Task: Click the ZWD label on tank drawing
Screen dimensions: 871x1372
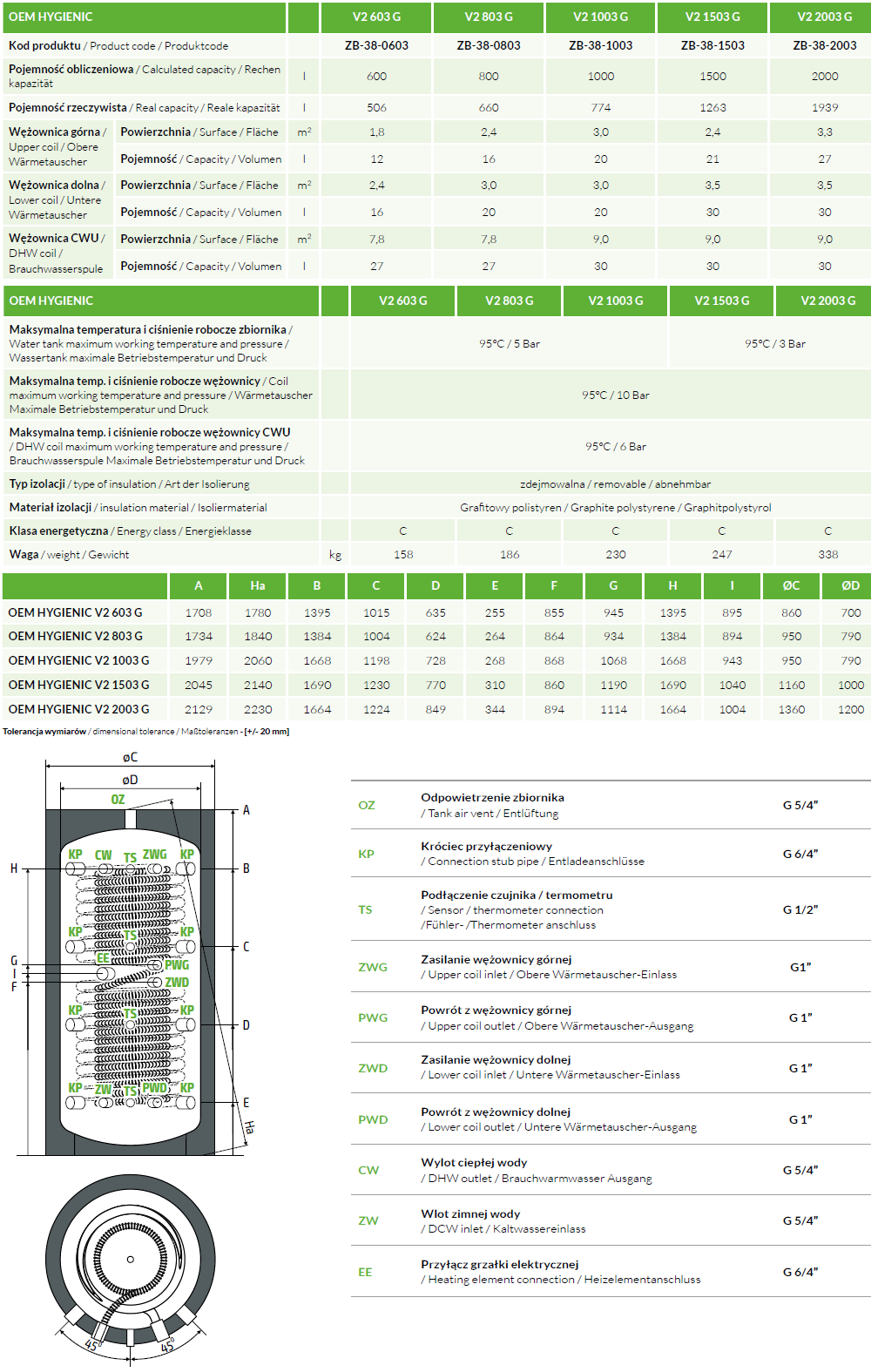Action: pos(177,982)
